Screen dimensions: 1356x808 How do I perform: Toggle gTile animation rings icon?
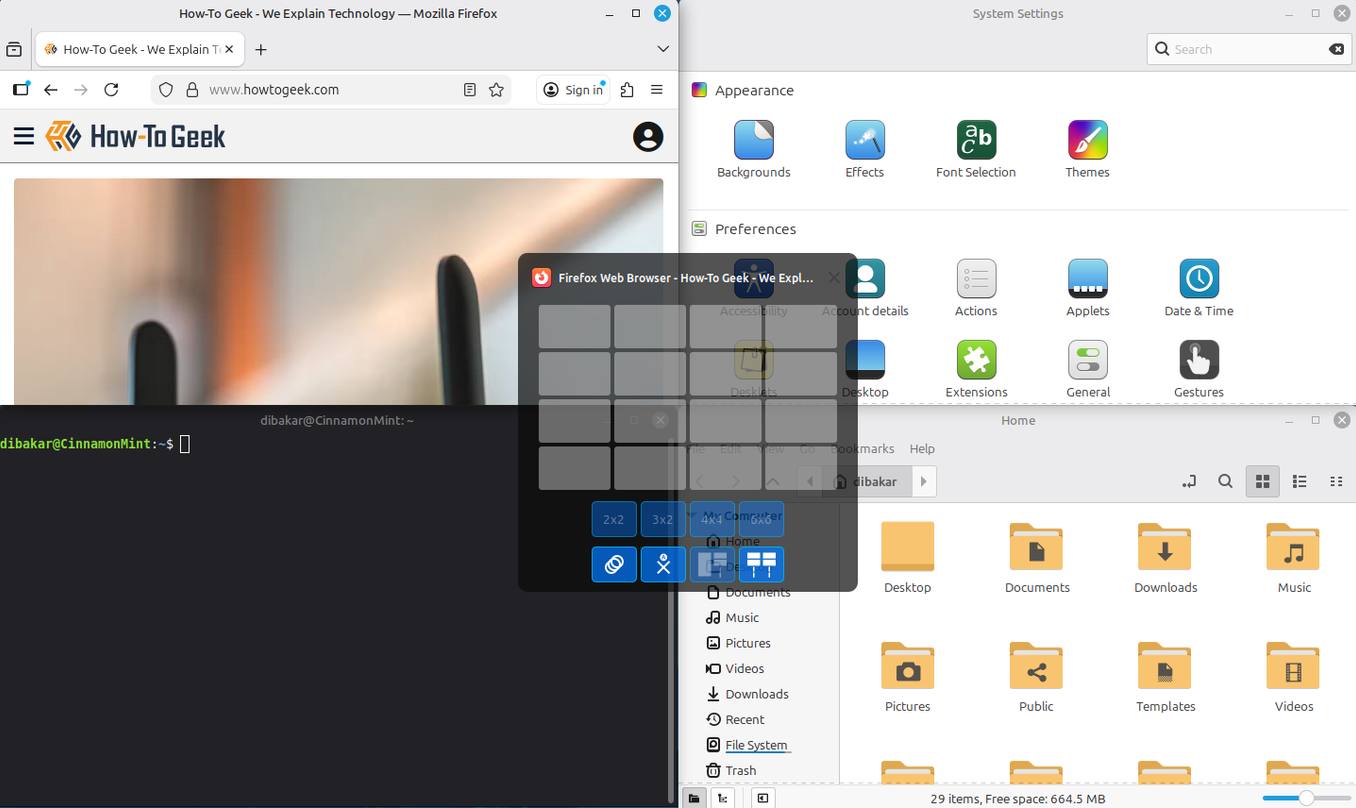coord(614,564)
